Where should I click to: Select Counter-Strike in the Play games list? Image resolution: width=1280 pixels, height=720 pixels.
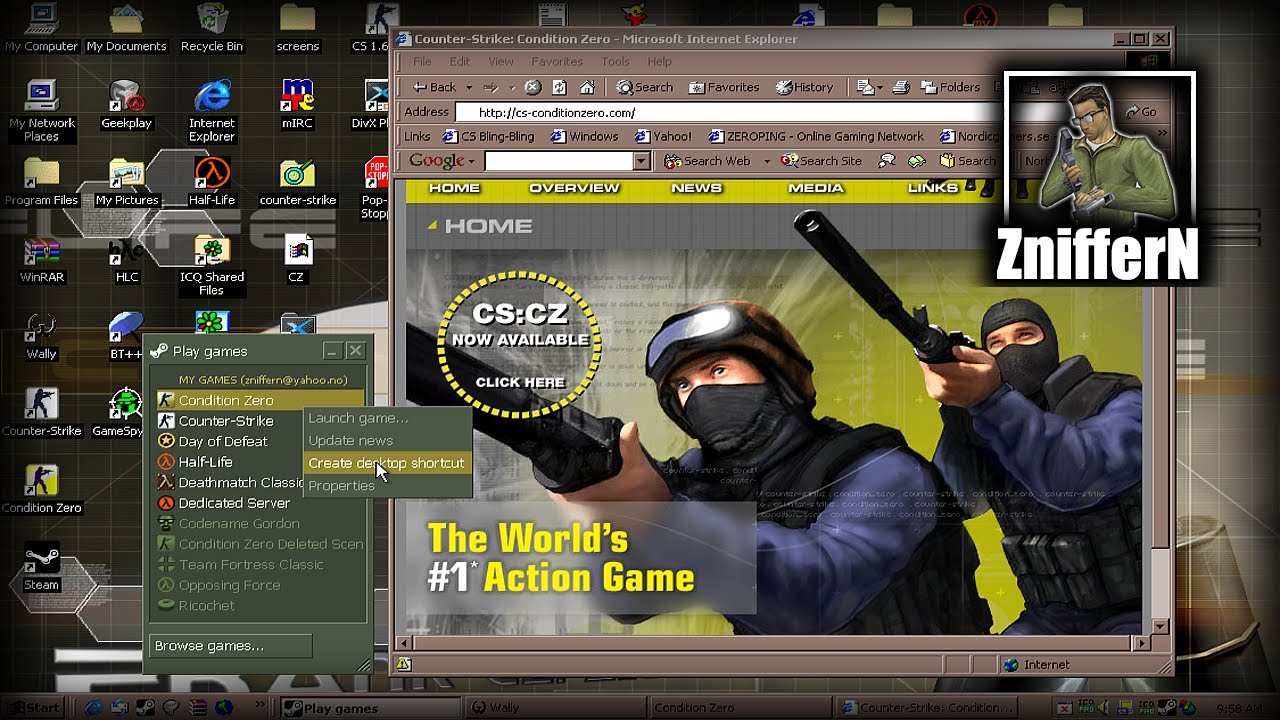[228, 421]
